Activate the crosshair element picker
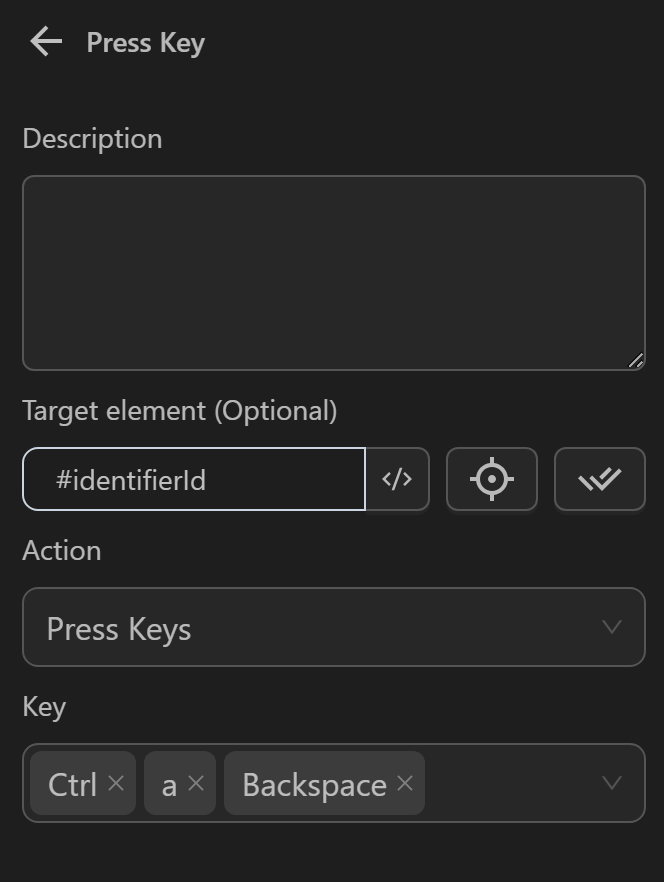Screen dimensions: 664x882 coord(491,479)
